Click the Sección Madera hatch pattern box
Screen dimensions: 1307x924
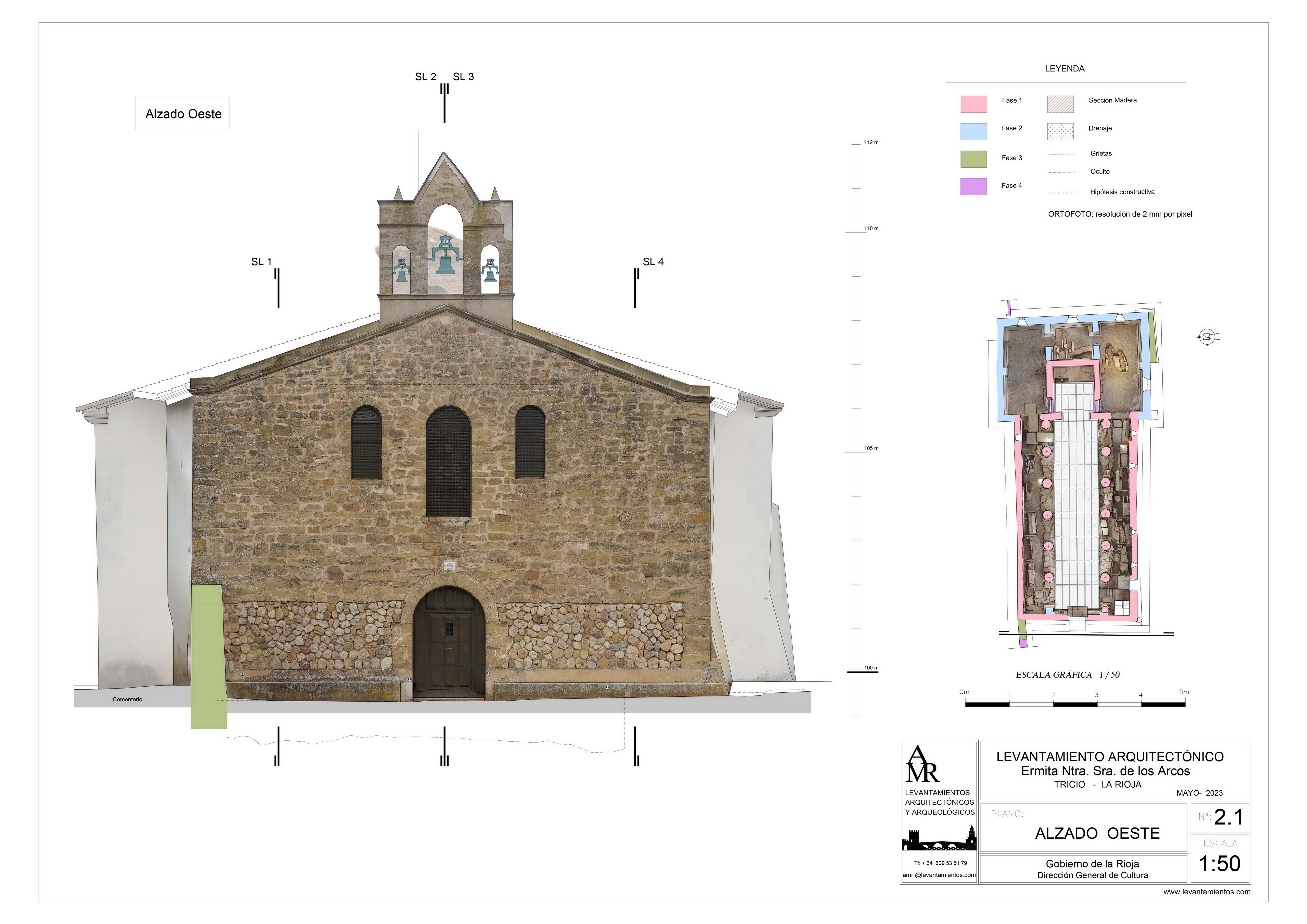tap(1060, 104)
